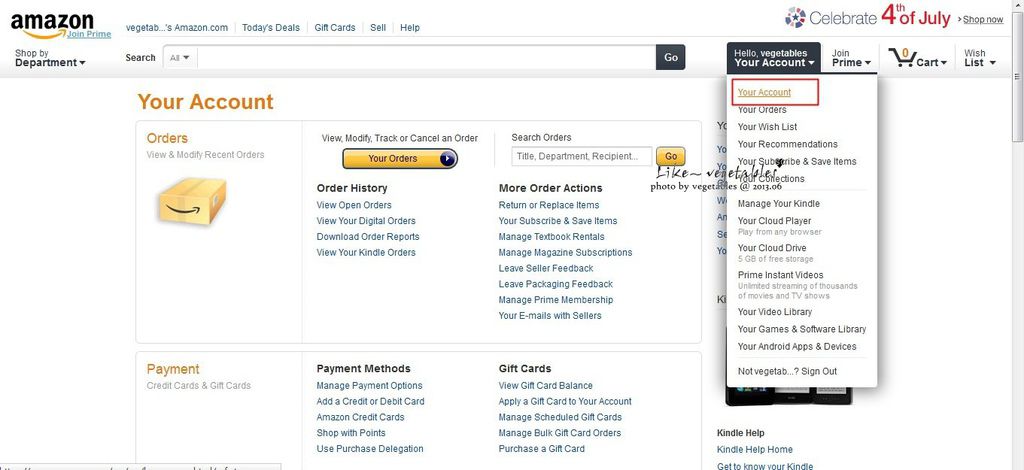The image size is (1024, 470).
Task: Open the Gift Cards top navigation link
Action: [335, 27]
